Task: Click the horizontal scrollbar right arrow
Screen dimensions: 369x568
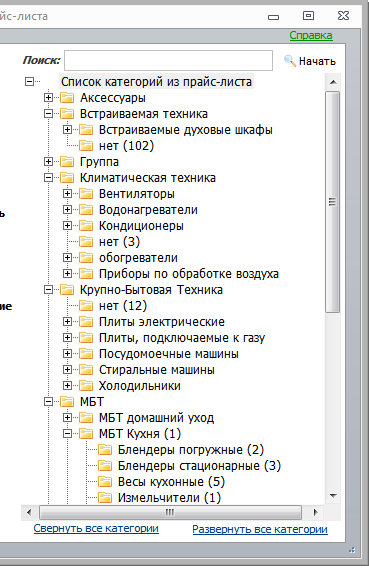Action: coord(315,513)
